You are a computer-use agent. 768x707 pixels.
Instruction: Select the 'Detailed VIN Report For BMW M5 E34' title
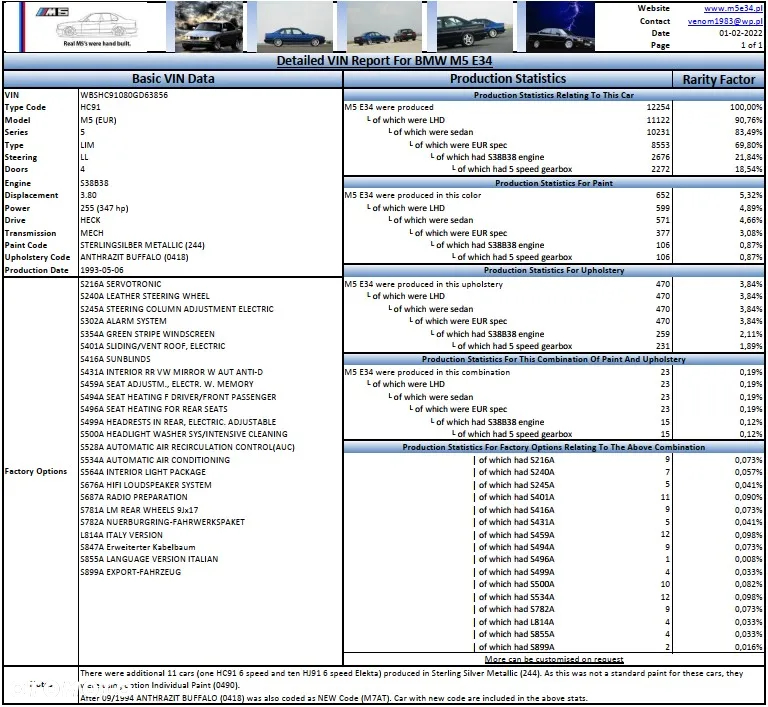click(384, 61)
